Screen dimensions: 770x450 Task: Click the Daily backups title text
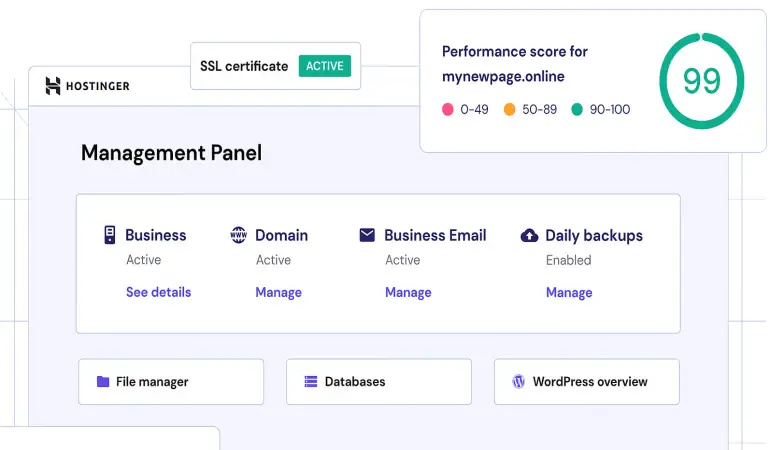pos(594,235)
